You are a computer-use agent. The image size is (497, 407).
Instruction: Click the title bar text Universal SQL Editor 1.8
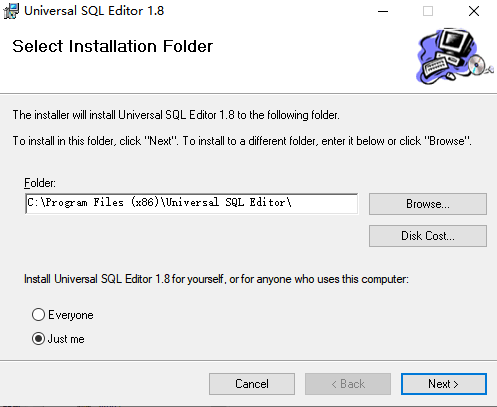tap(94, 11)
